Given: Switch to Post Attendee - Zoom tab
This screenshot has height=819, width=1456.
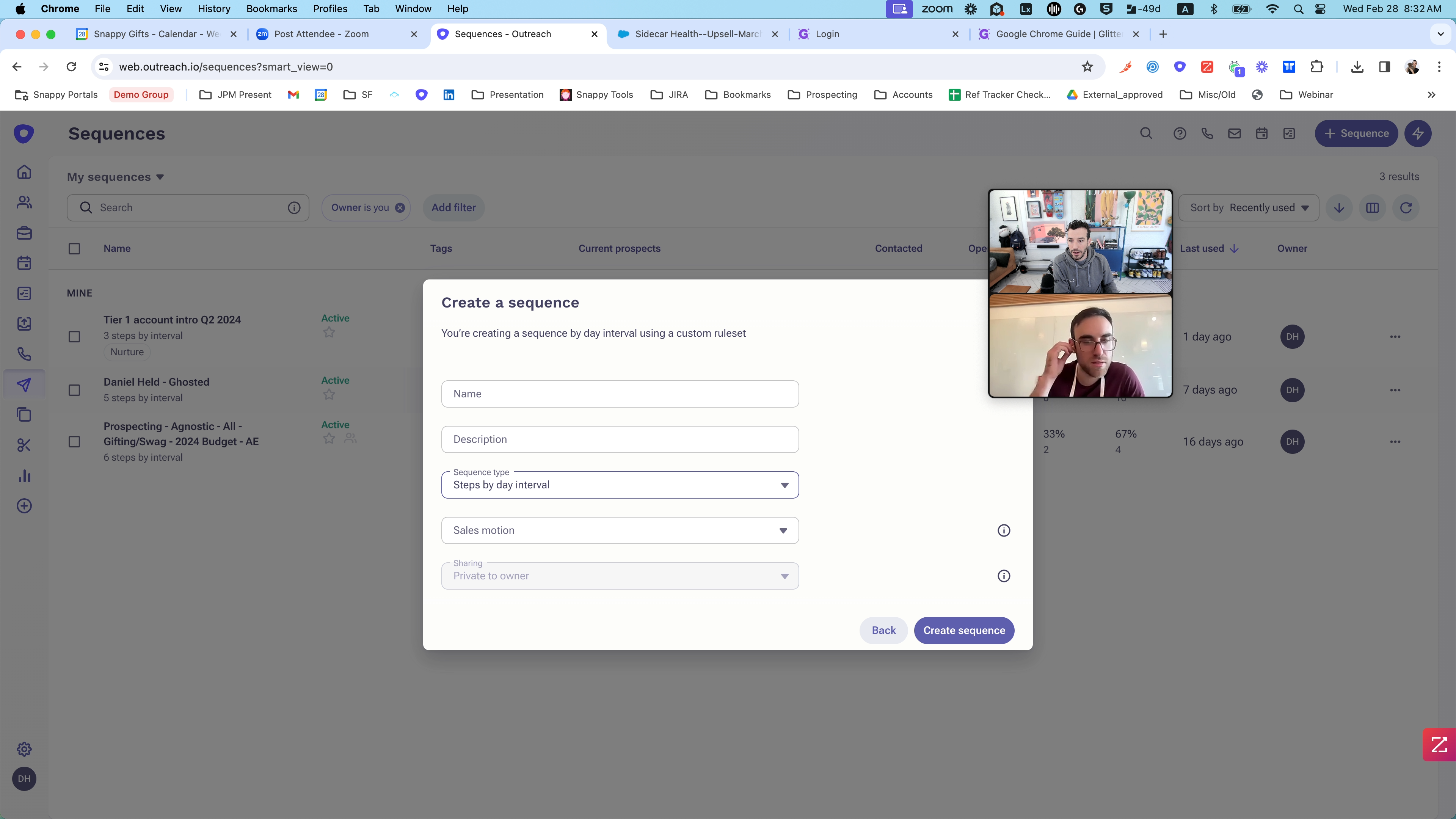Looking at the screenshot, I should [x=321, y=34].
